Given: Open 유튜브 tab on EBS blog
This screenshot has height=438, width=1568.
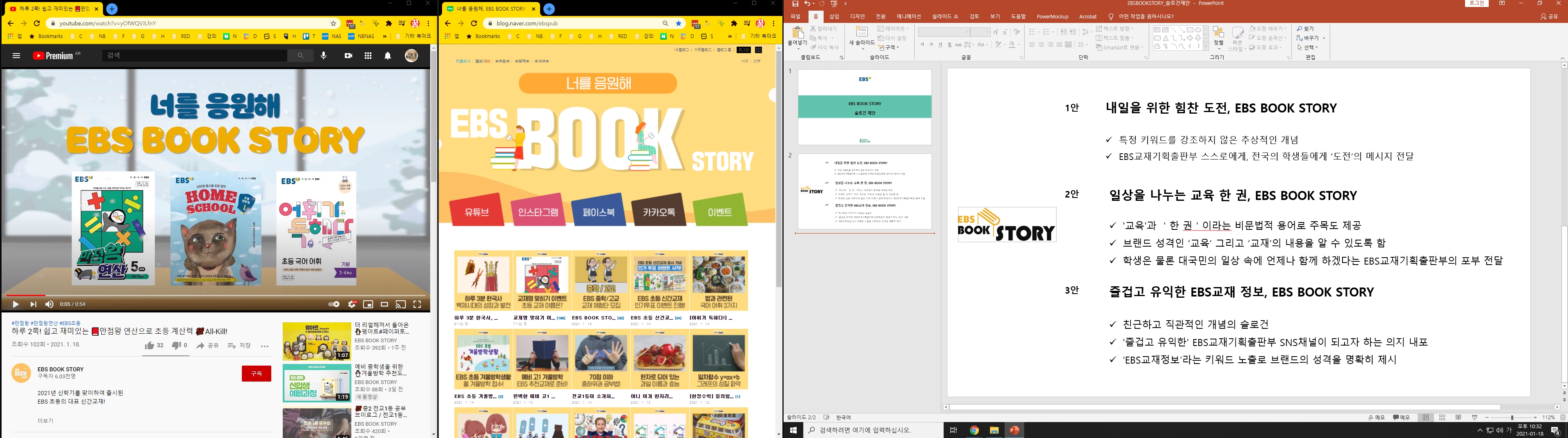Looking at the screenshot, I should (477, 210).
